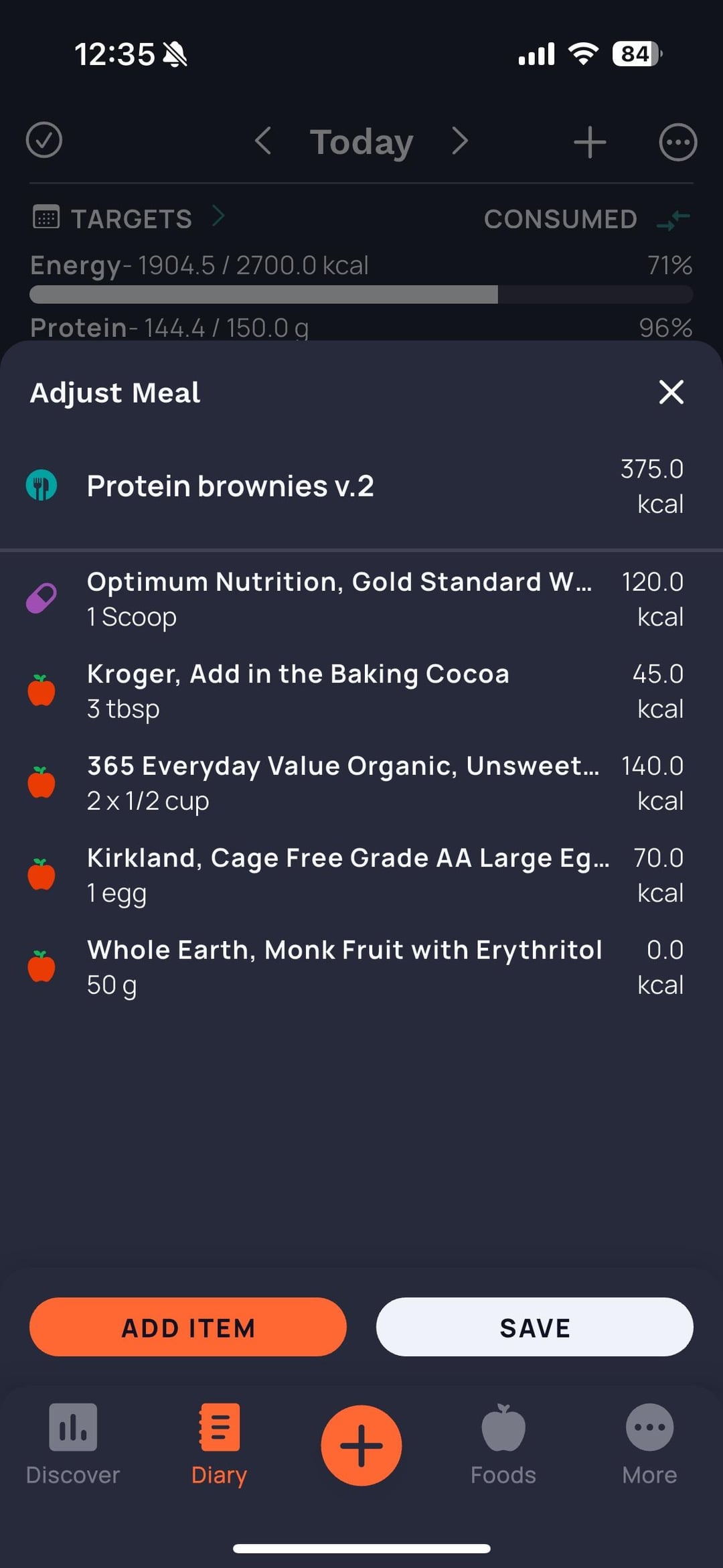Open the three-dots options menu at top
The width and height of the screenshot is (723, 1568).
[x=677, y=142]
